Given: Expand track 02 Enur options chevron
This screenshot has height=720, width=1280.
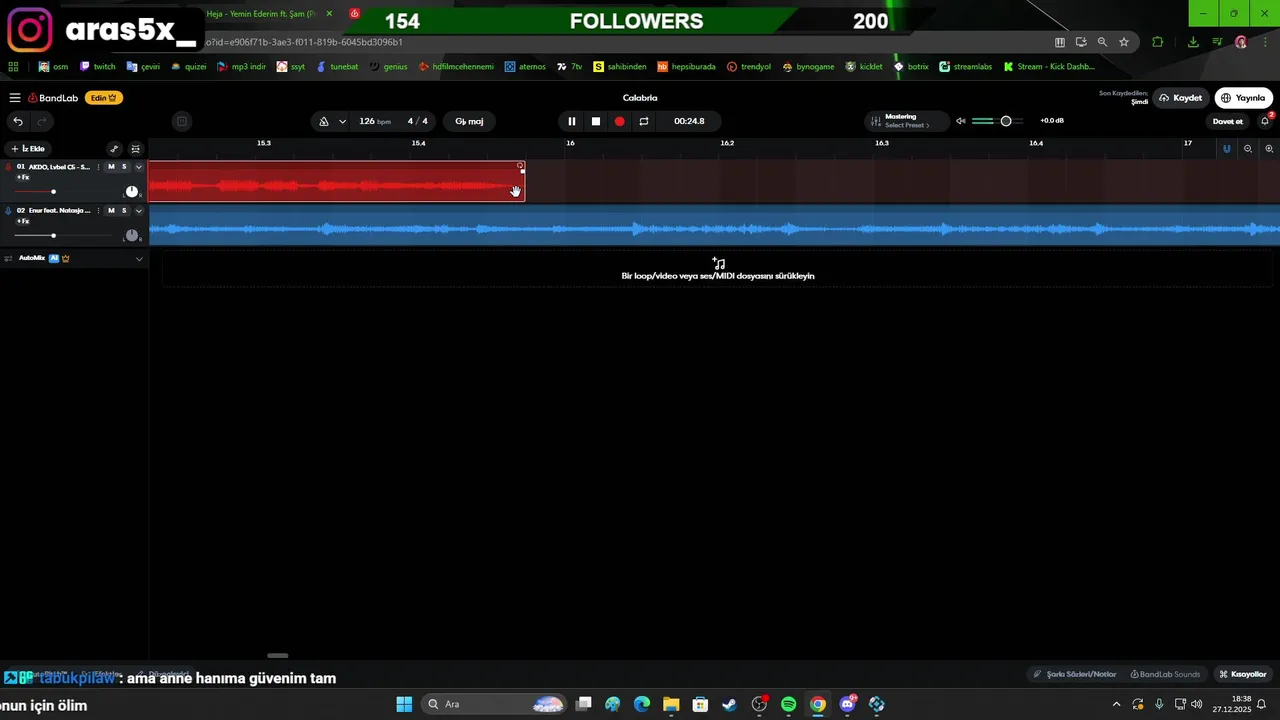Looking at the screenshot, I should [139, 211].
